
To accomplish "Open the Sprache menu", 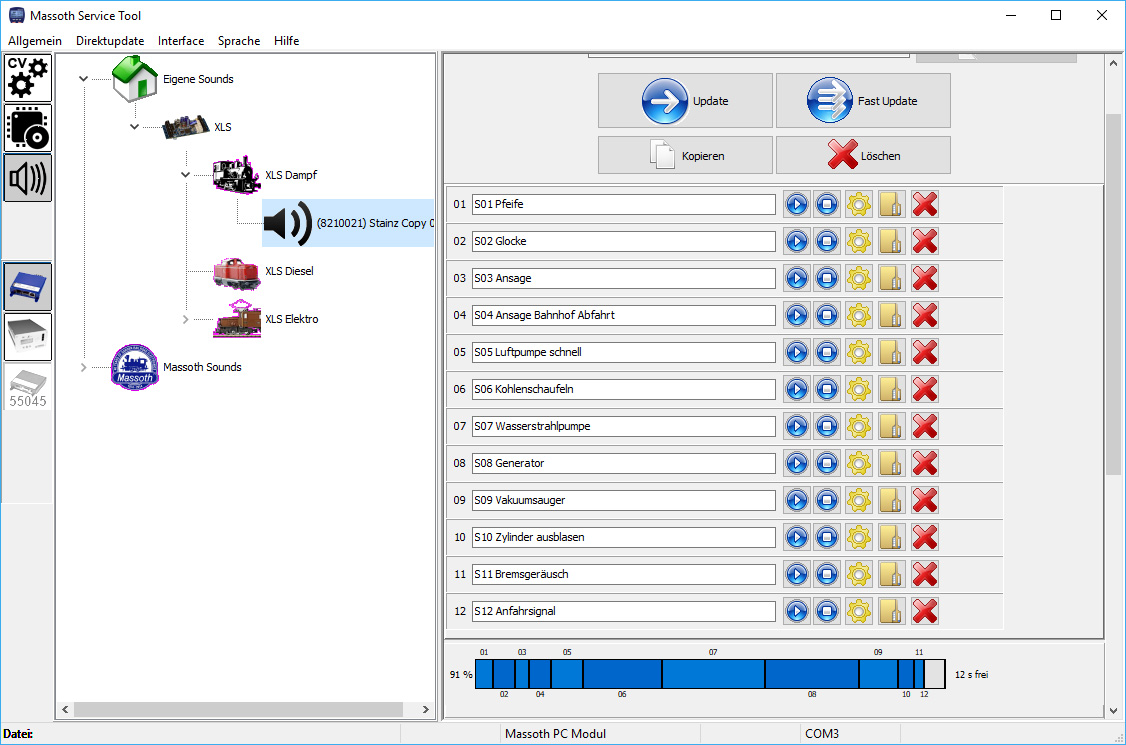I will coord(239,41).
